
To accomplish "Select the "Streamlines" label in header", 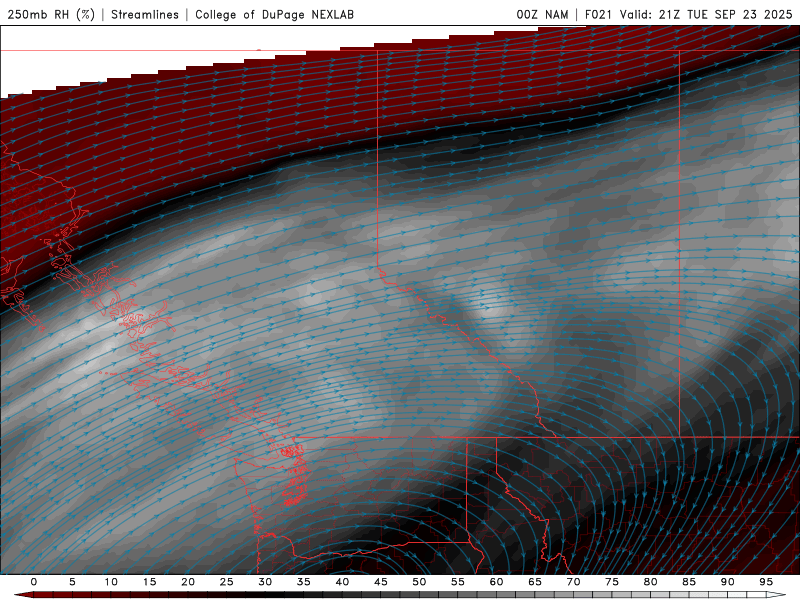I will click(145, 14).
